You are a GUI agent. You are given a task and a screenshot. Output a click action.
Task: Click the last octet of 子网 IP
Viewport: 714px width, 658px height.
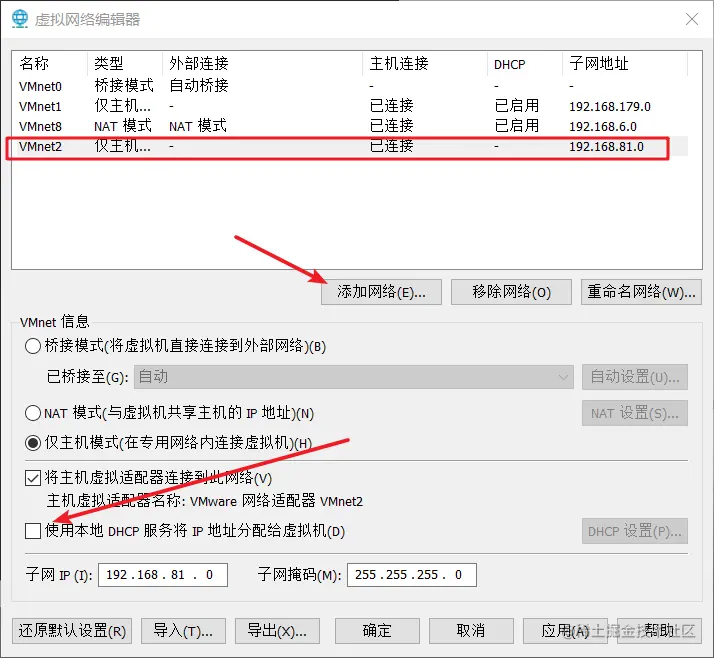point(209,575)
